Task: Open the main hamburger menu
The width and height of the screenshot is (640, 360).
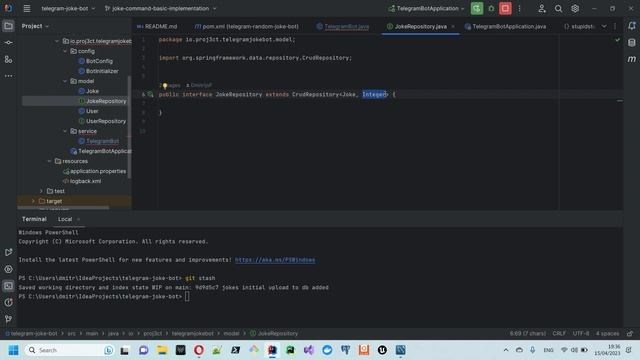Action: pos(27,8)
